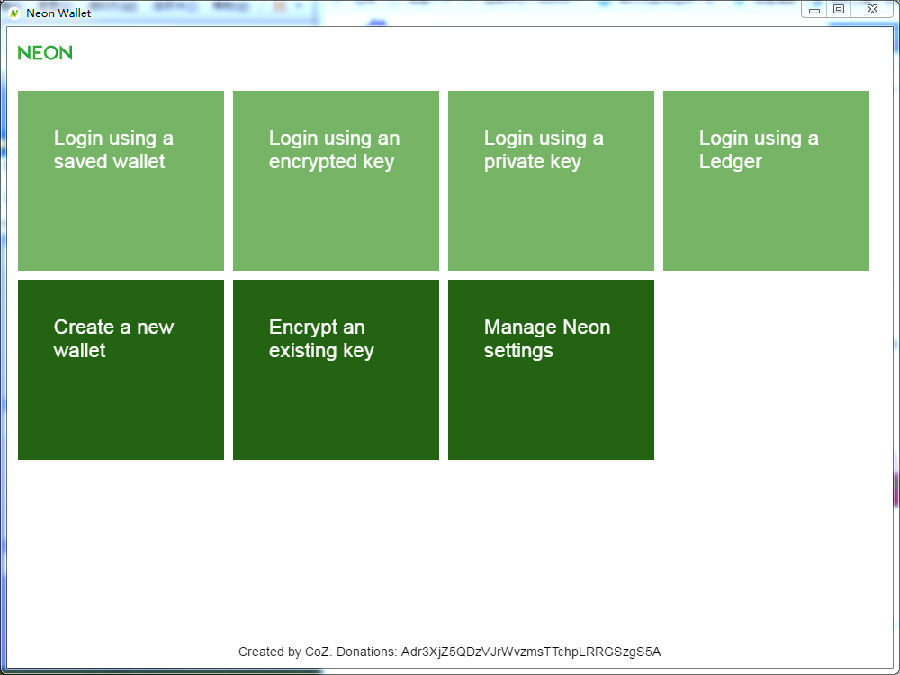900x675 pixels.
Task: Open Manage Neon settings tile
Action: [x=550, y=370]
